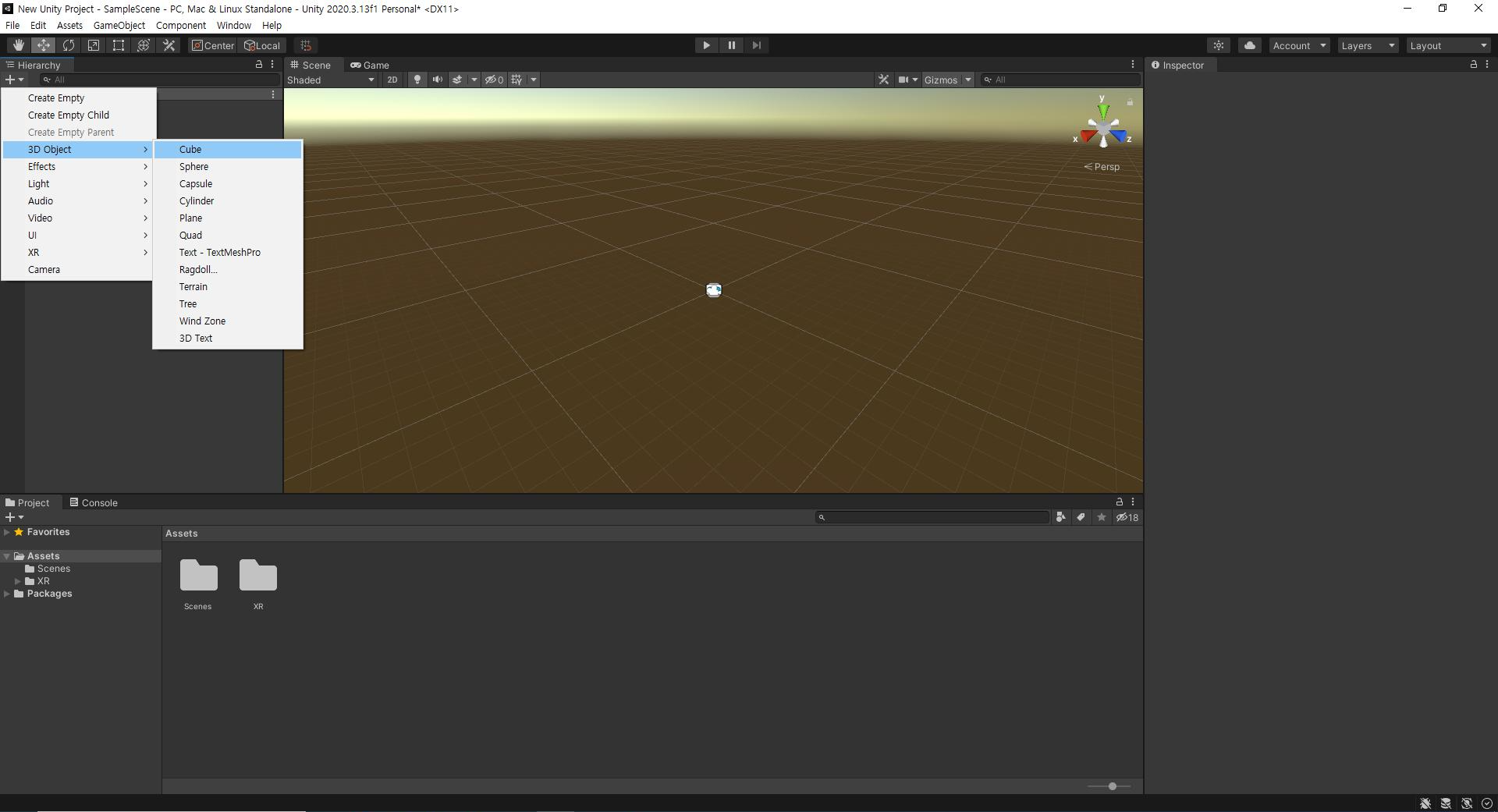Click the favorites star icon in Project
The width and height of the screenshot is (1498, 812).
[x=1101, y=517]
